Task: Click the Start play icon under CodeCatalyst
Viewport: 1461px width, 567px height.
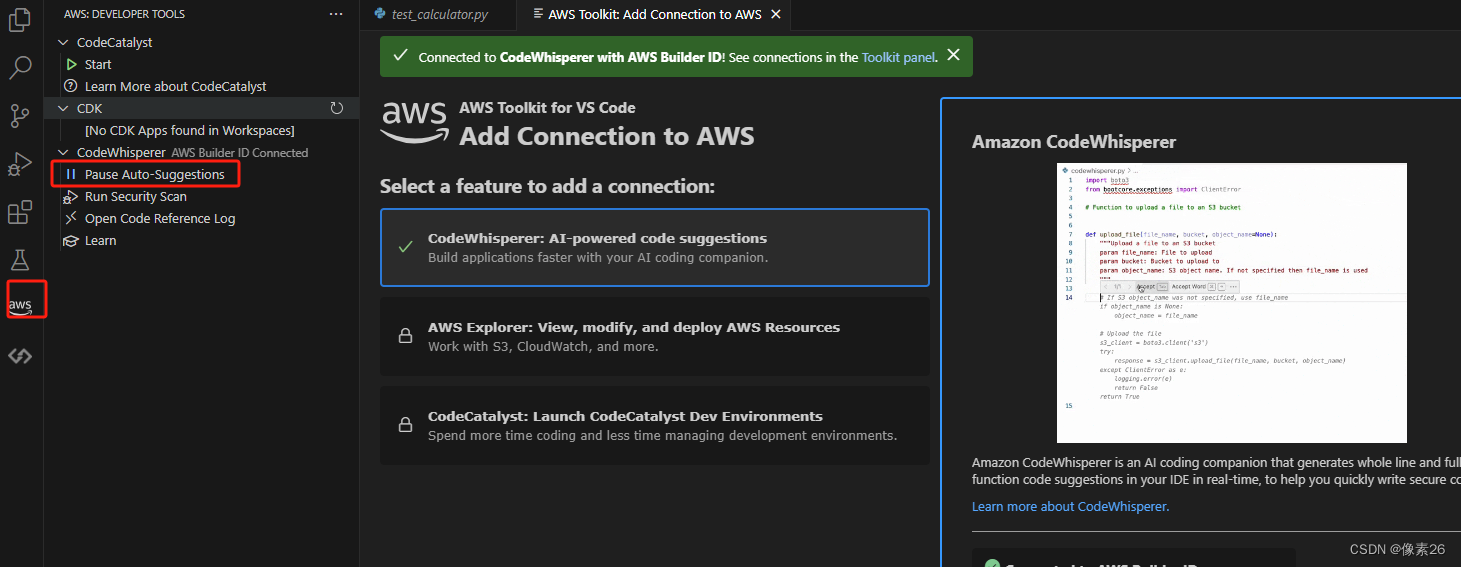Action: click(x=71, y=64)
